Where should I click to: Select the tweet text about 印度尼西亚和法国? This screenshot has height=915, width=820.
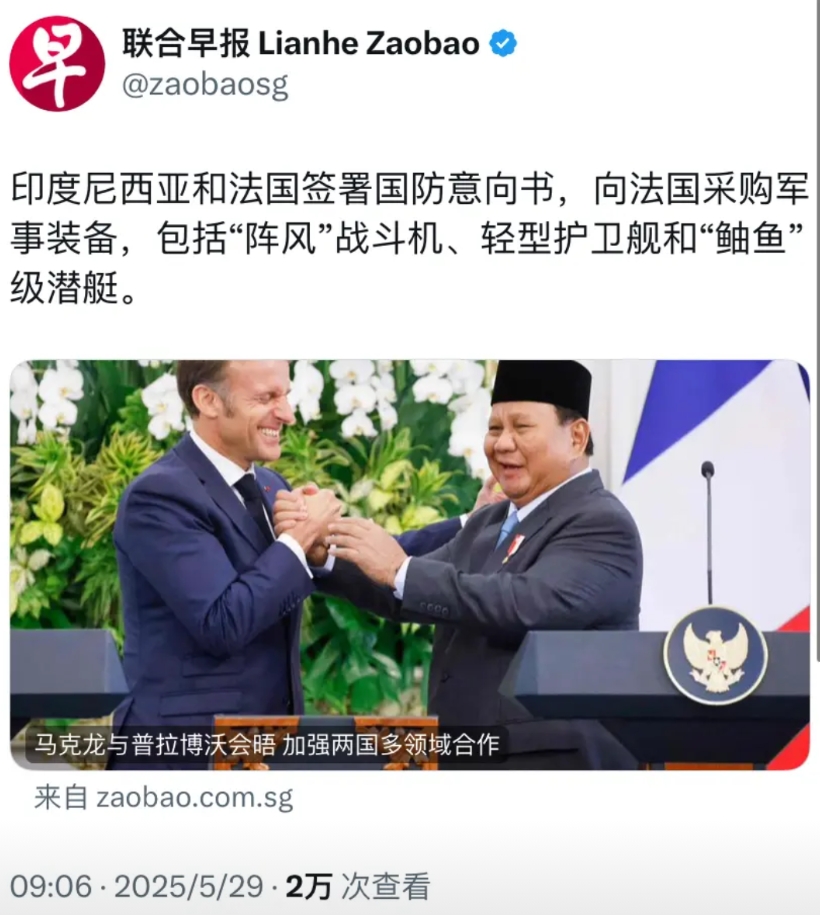click(x=410, y=238)
